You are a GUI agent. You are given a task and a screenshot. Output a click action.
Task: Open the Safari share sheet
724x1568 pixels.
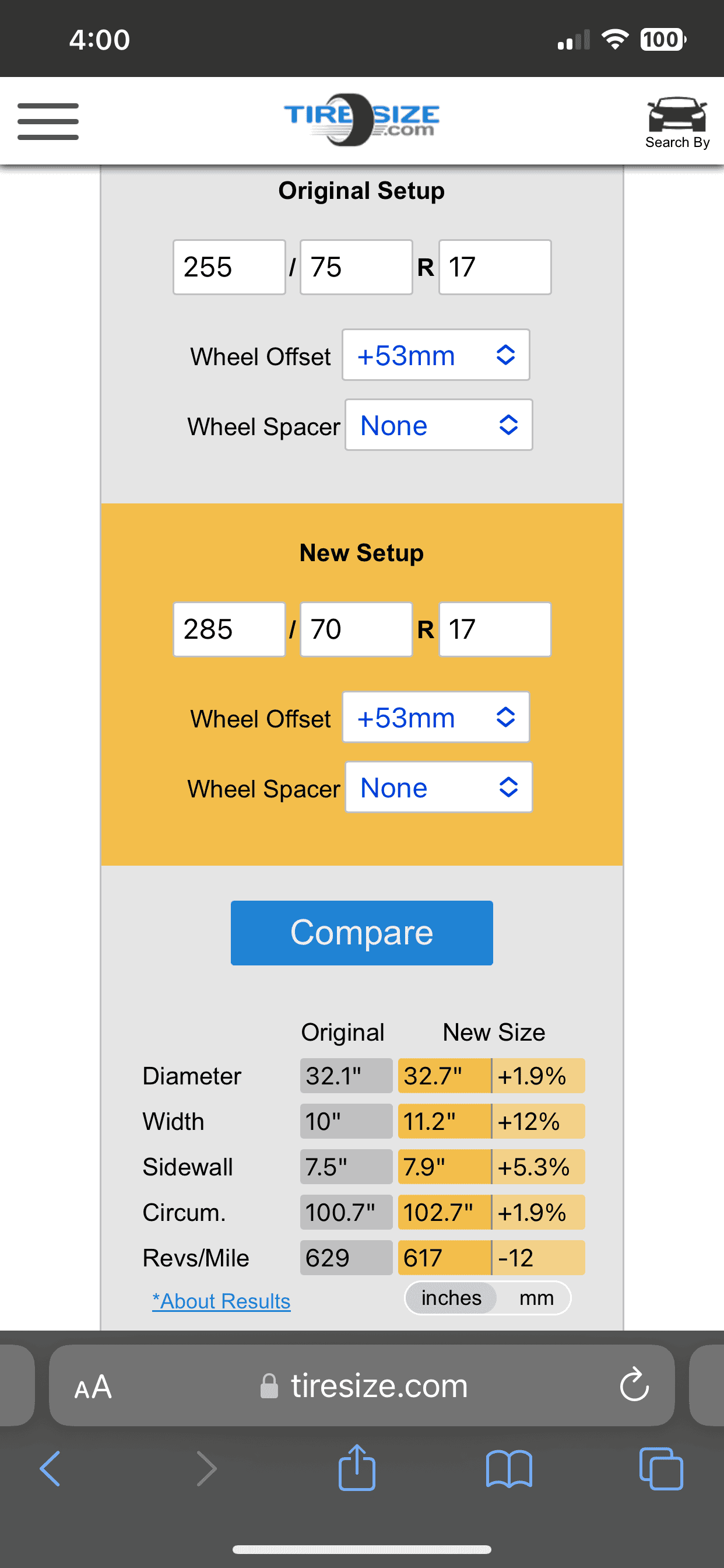pyautogui.click(x=357, y=1468)
